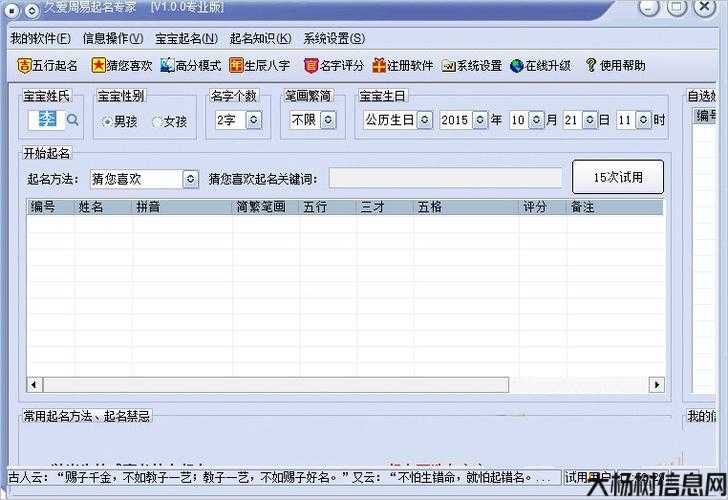Viewport: 728px width, 500px height.
Task: Open the 我的软件(F) menu
Action: click(40, 39)
